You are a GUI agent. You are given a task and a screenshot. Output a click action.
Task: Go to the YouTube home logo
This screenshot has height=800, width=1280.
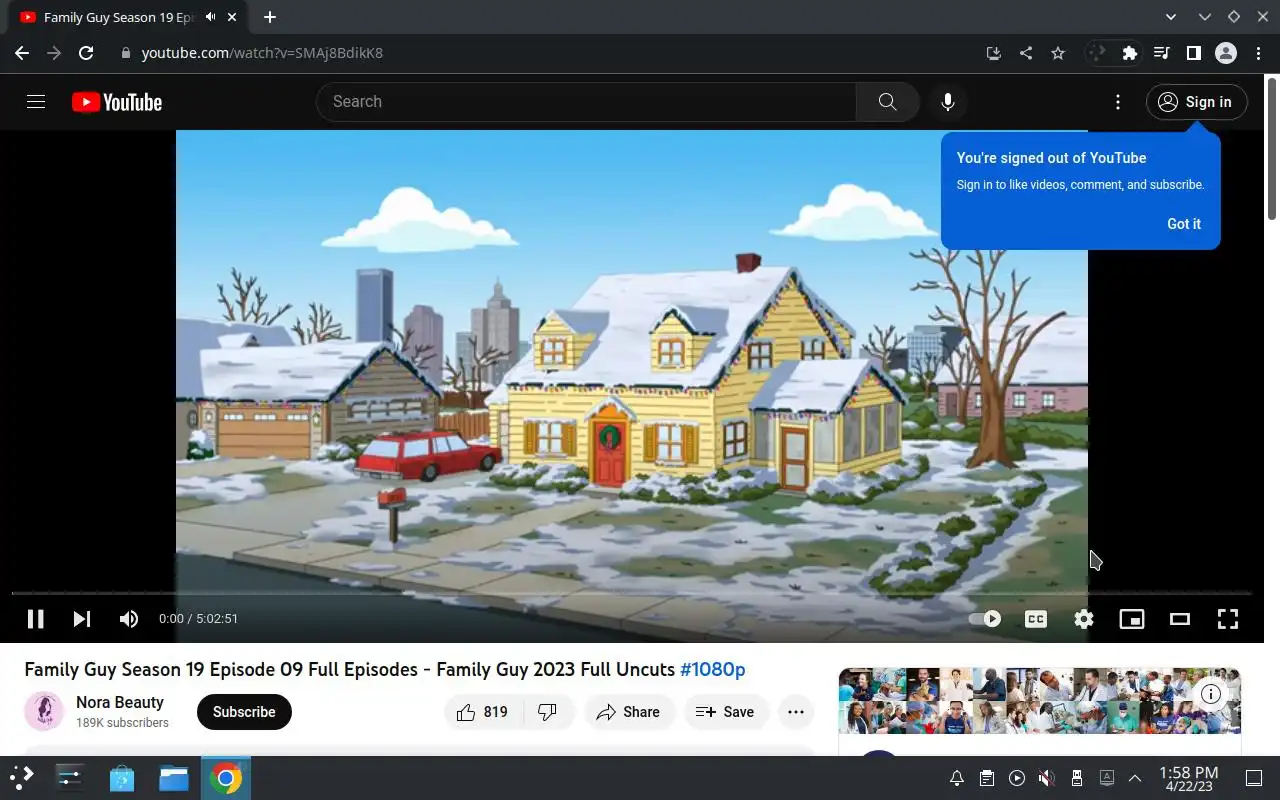click(x=117, y=102)
